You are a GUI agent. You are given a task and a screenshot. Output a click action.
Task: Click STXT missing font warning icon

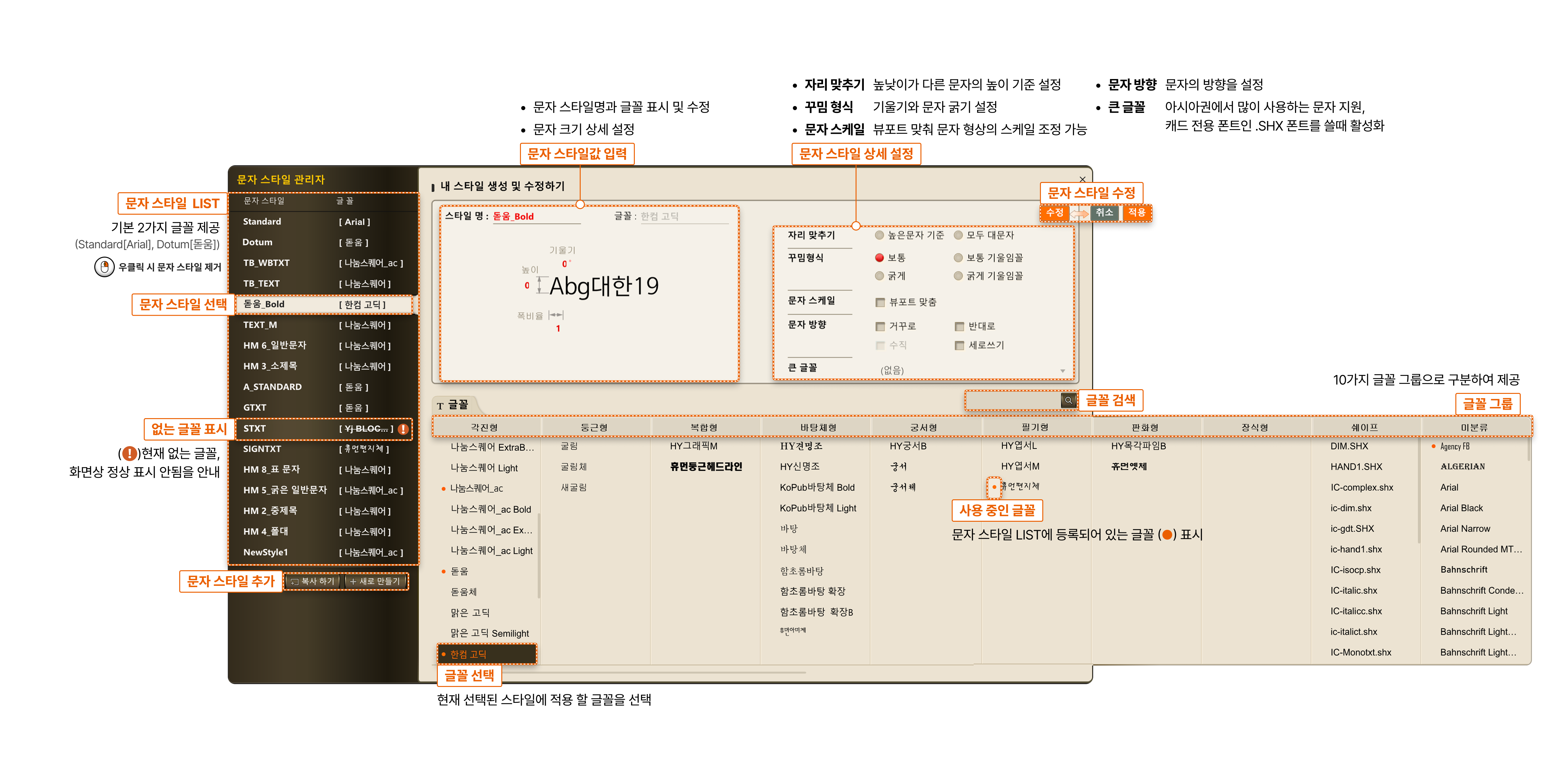click(403, 429)
